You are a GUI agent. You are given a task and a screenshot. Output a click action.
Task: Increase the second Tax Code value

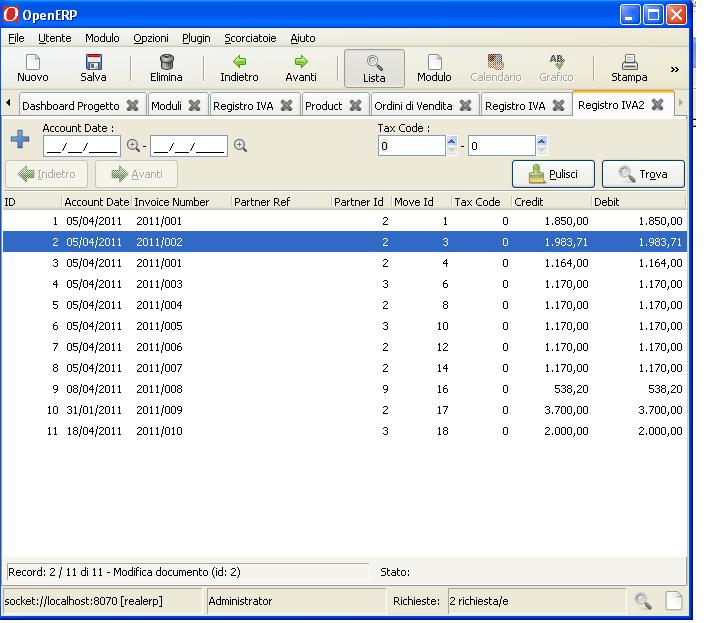542,141
